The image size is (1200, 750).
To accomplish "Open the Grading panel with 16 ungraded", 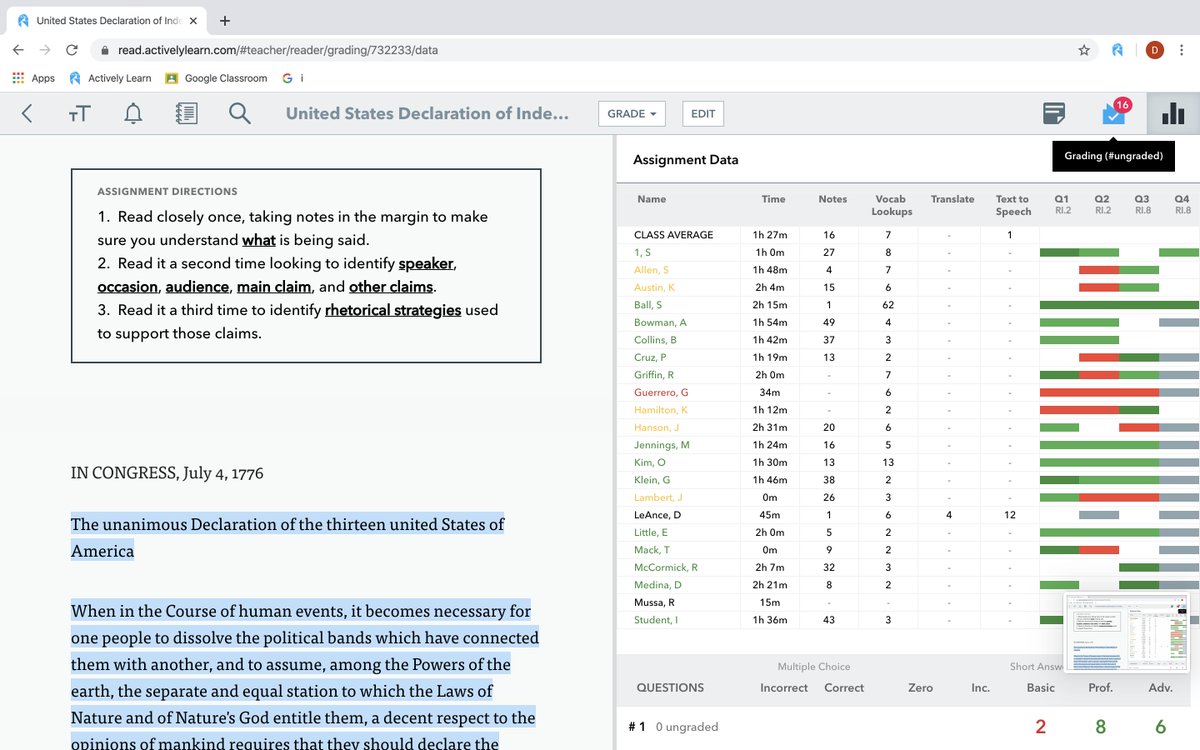I will 1113,113.
